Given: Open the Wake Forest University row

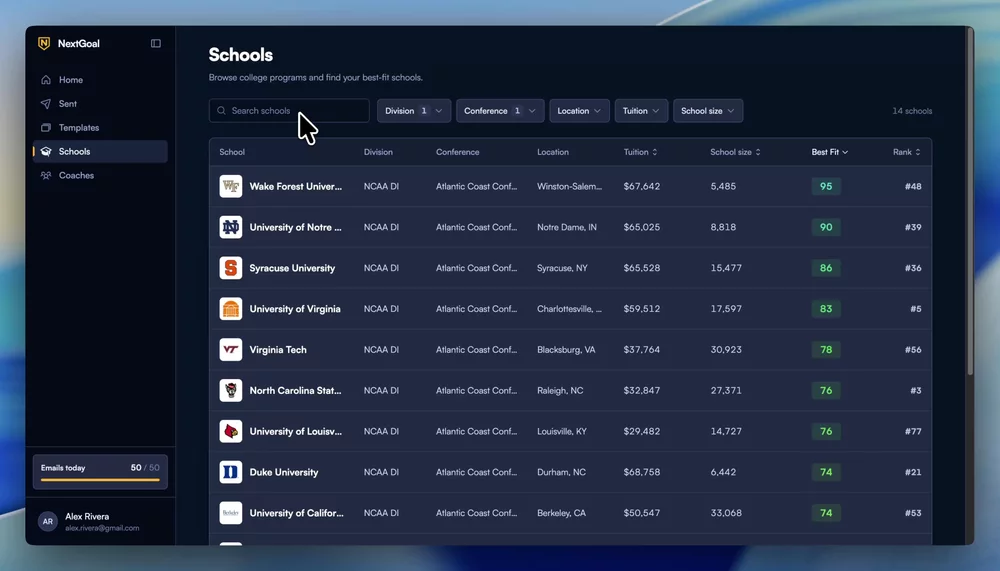Looking at the screenshot, I should (570, 186).
